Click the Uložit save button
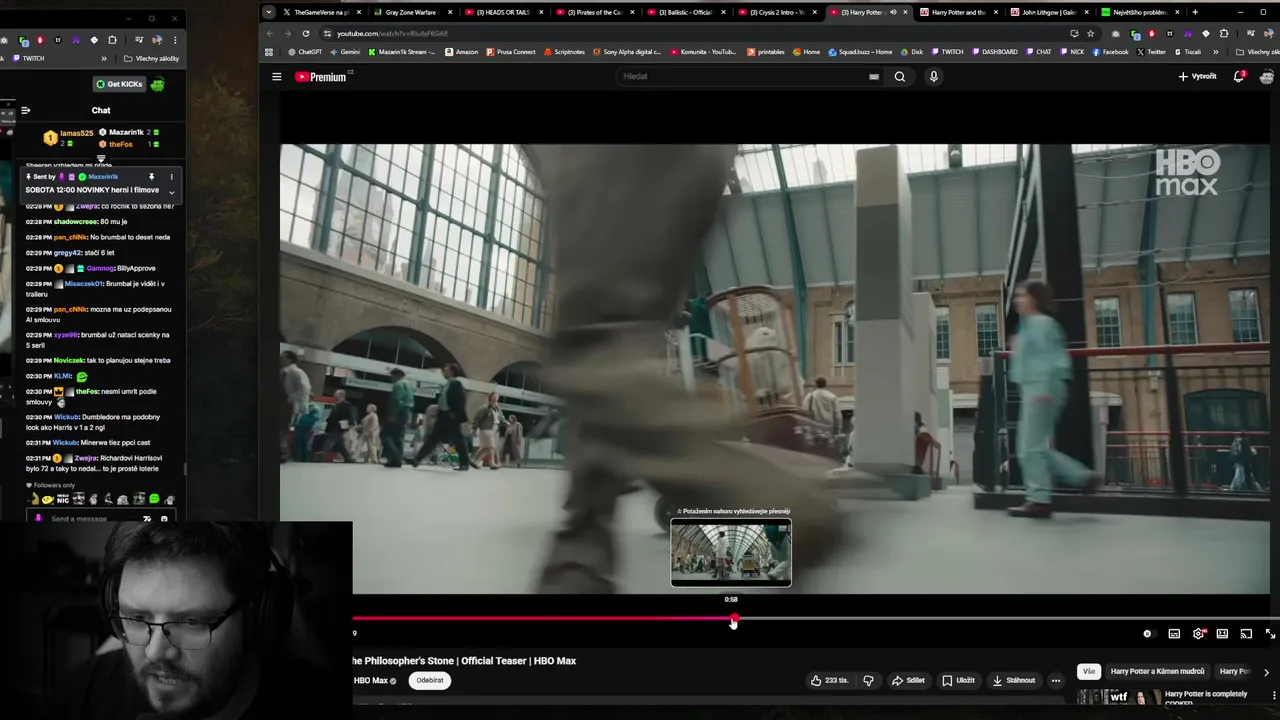 (x=958, y=680)
